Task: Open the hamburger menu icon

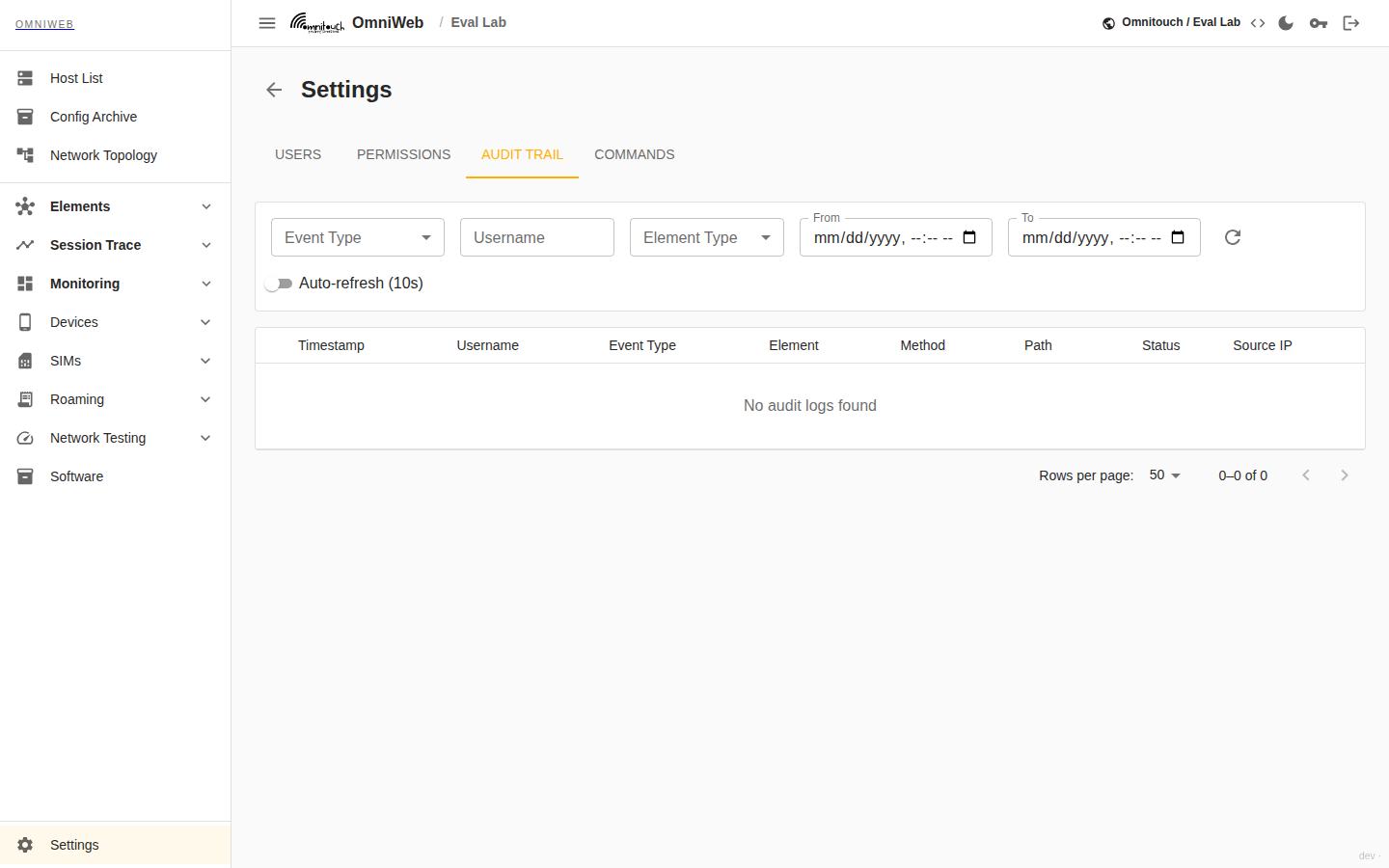Action: pyautogui.click(x=267, y=23)
